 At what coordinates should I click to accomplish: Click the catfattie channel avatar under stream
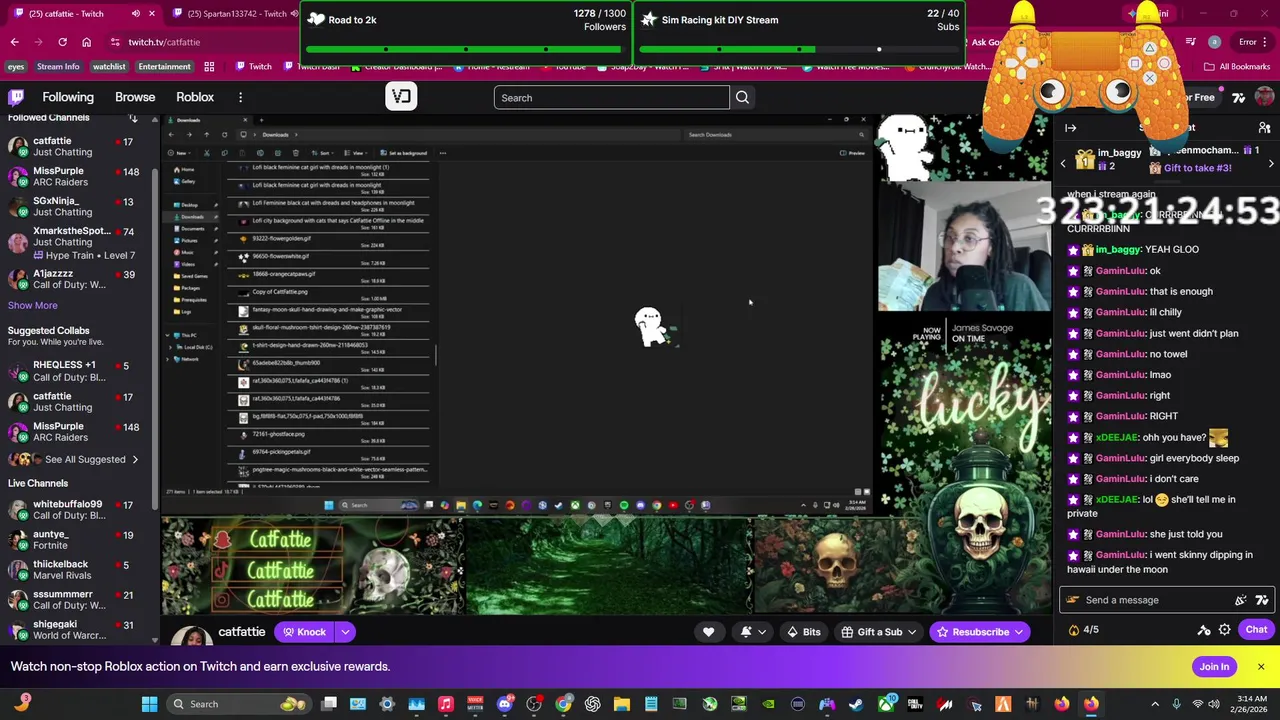[x=192, y=636]
